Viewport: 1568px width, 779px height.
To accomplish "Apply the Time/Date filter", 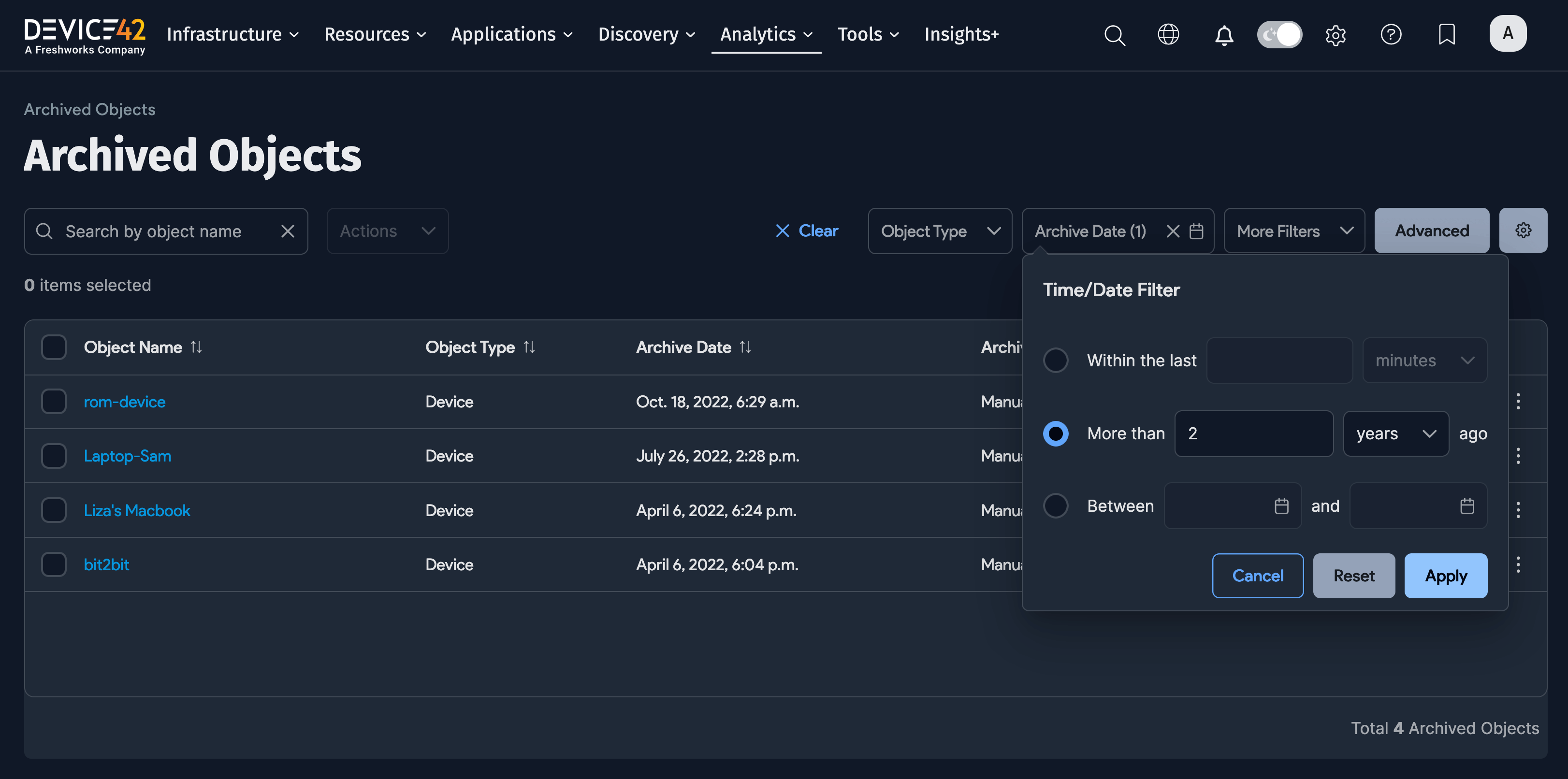I will point(1446,576).
